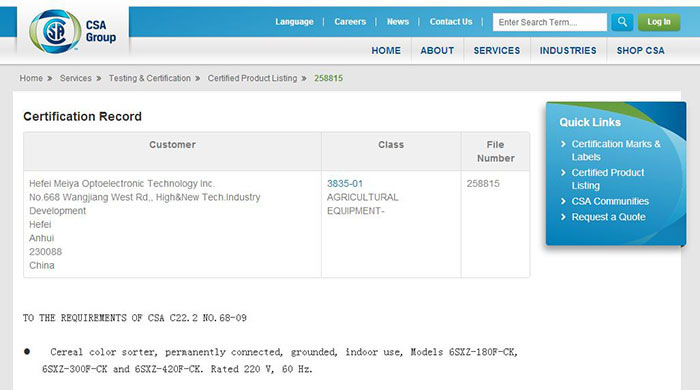Click the Quick Links panel heading
This screenshot has width=700, height=390.
[590, 122]
